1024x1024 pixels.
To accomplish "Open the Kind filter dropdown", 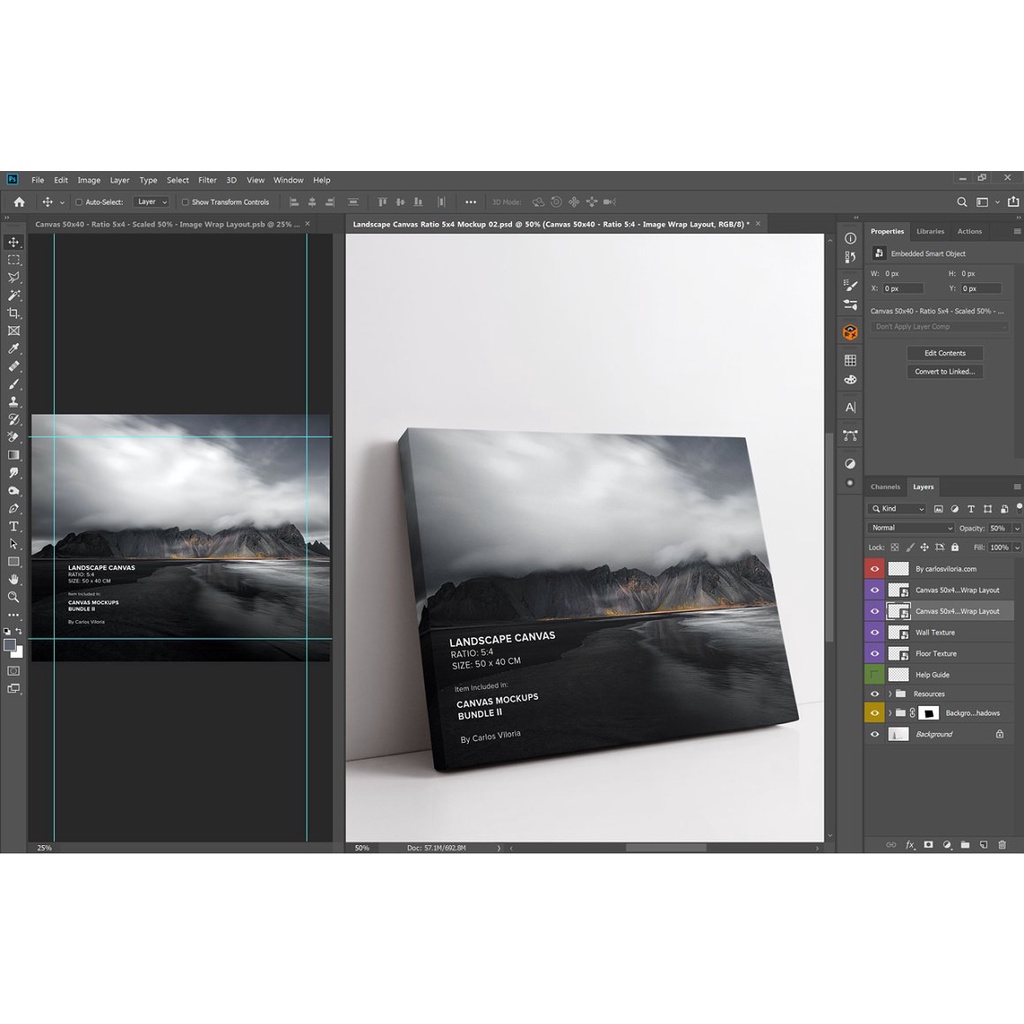I will click(x=898, y=509).
